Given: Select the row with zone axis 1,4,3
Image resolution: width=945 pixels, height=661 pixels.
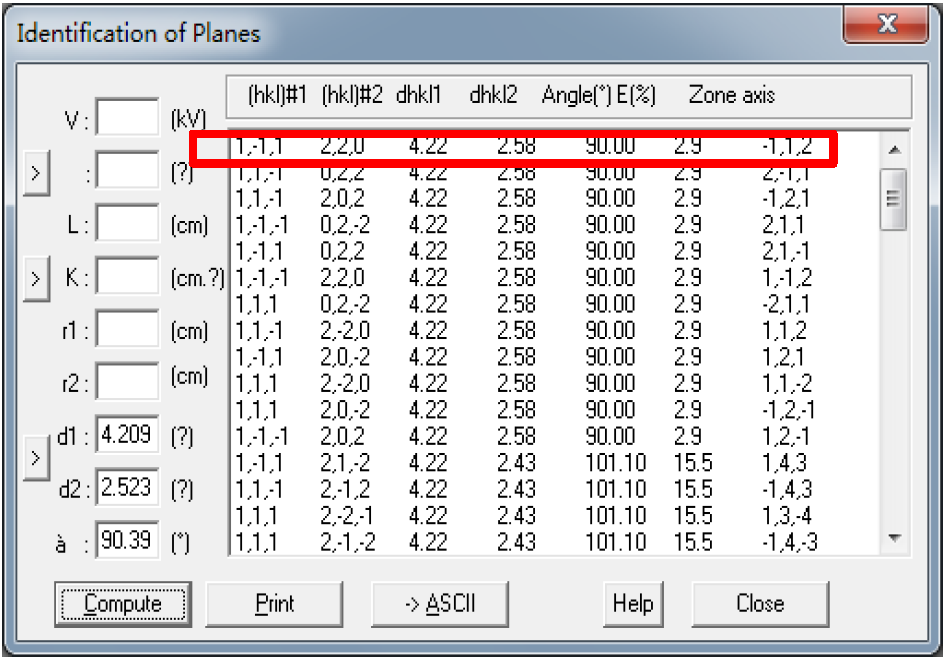Looking at the screenshot, I should [x=553, y=463].
